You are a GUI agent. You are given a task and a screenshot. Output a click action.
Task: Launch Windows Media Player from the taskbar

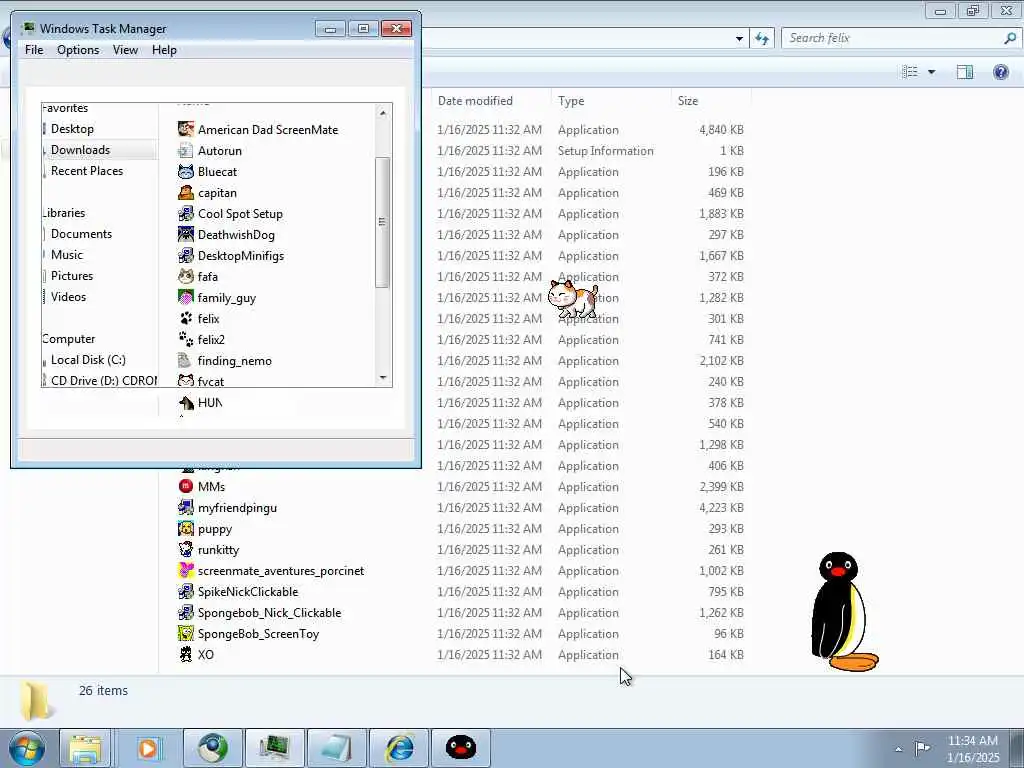[x=148, y=748]
